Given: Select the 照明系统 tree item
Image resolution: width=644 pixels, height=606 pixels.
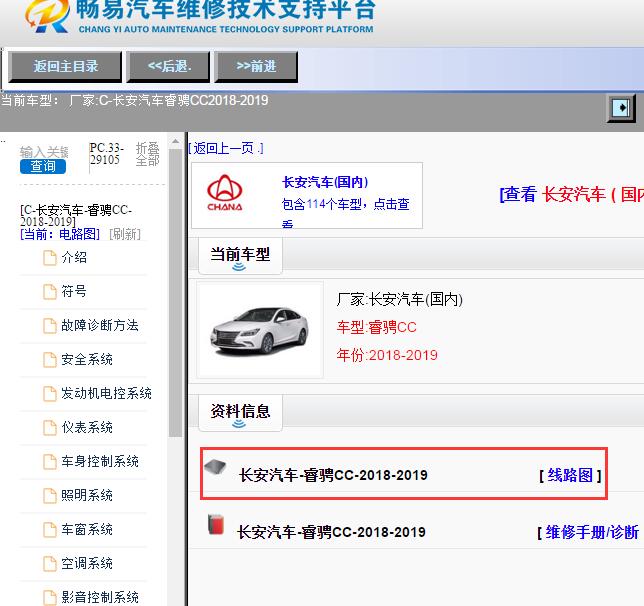Looking at the screenshot, I should 87,495.
